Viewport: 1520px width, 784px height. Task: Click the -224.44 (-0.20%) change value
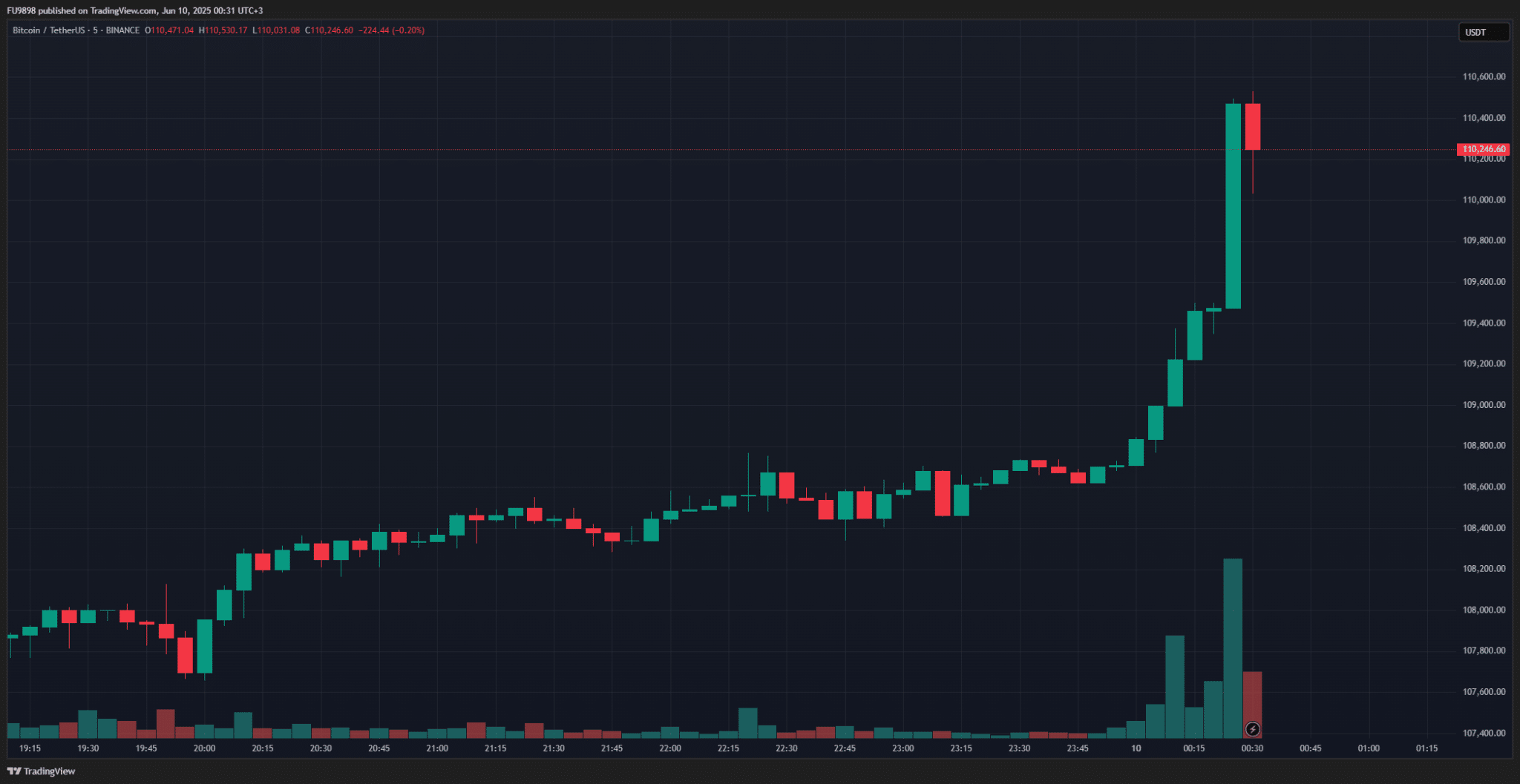(x=392, y=30)
